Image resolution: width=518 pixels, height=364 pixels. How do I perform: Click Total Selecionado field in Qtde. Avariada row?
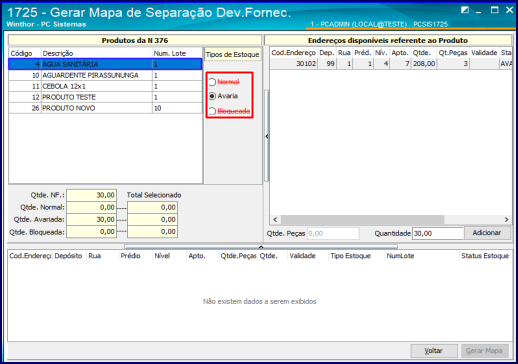coord(152,219)
